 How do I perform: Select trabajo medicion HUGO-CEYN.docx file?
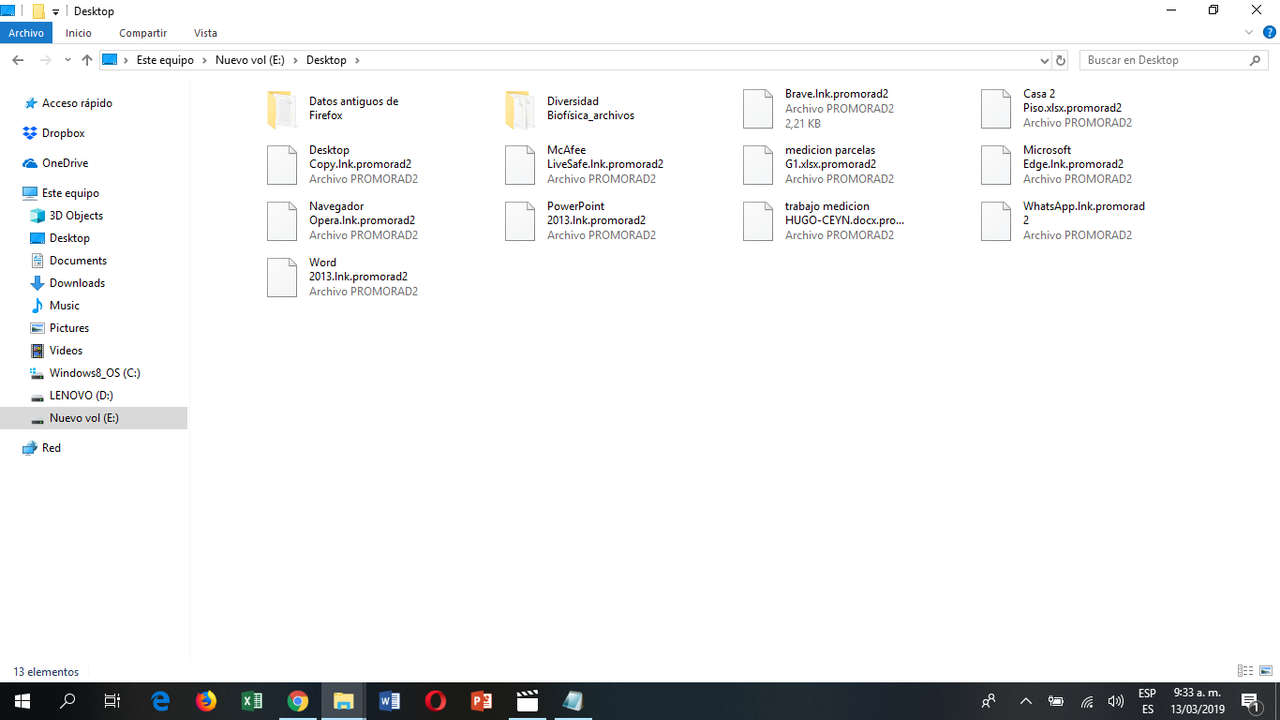(822, 221)
